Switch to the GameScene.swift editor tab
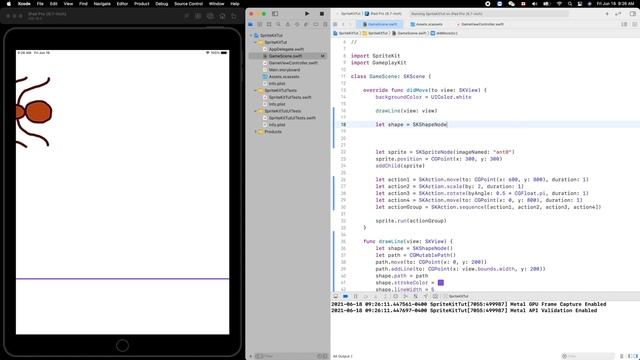 point(380,24)
